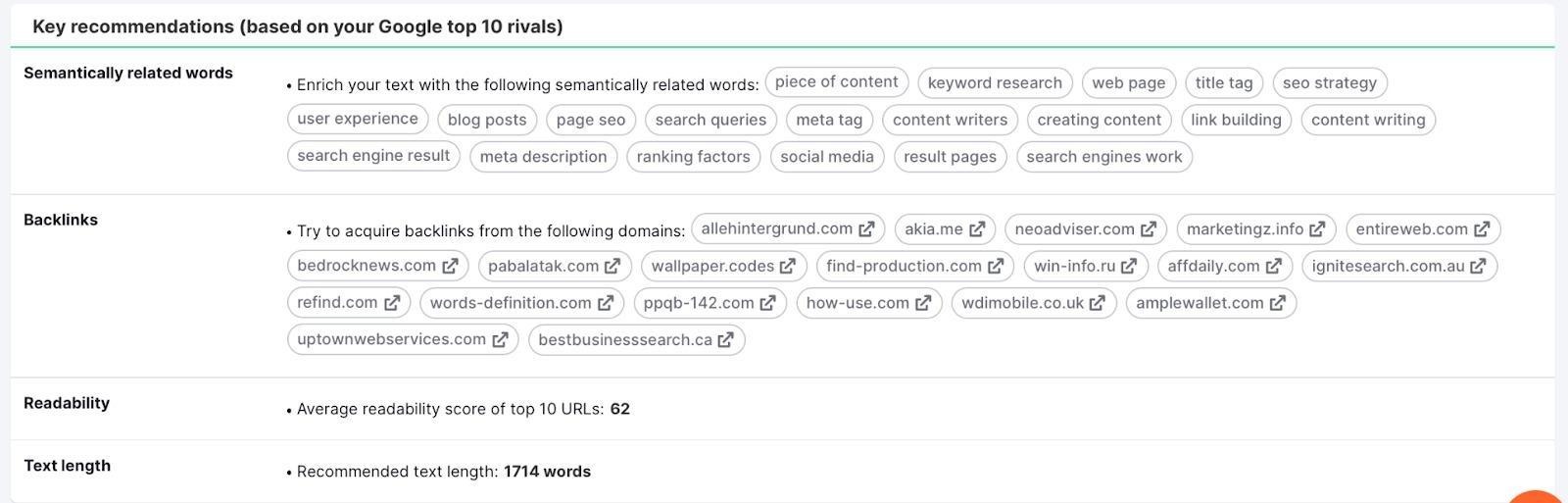Open external link icon for ignitesearch.com.au
1568x503 pixels.
click(x=1479, y=266)
